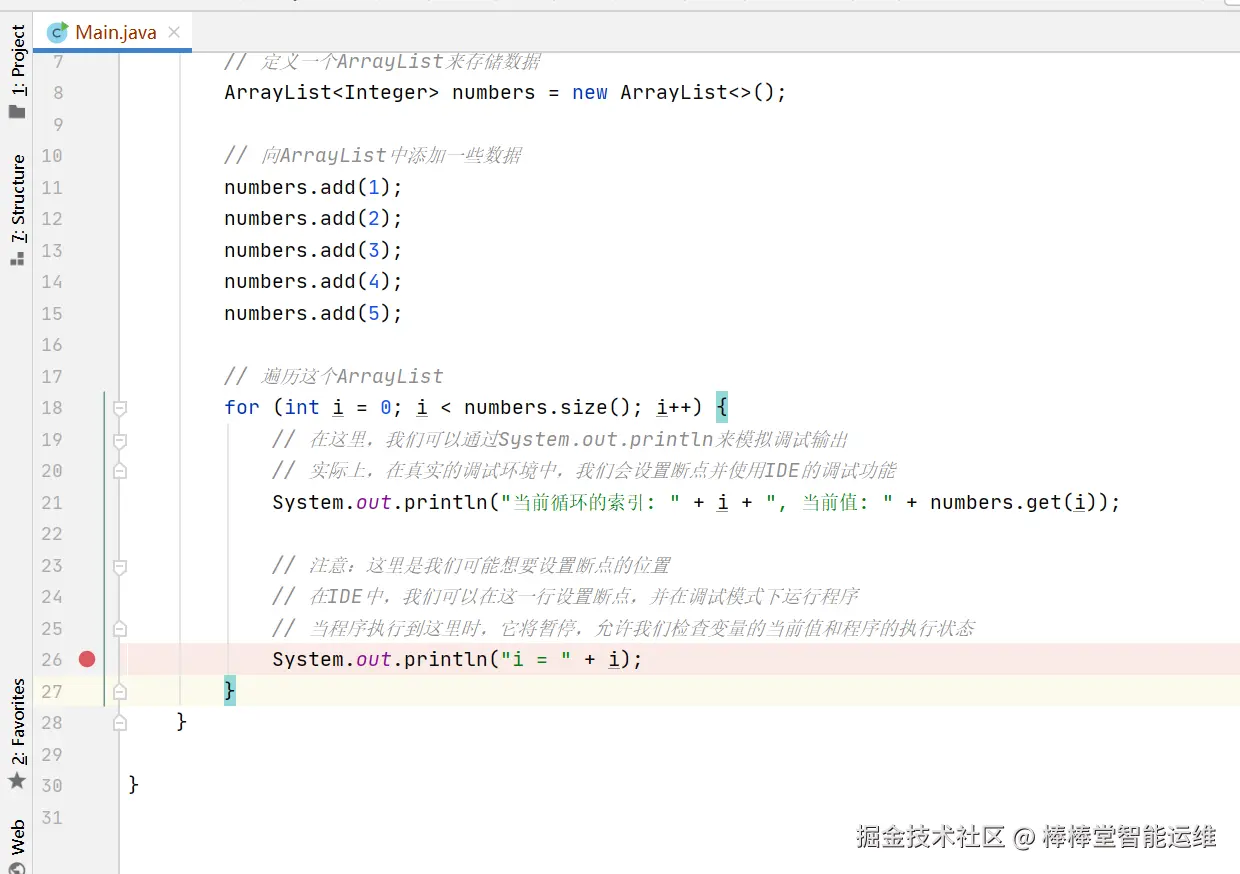The width and height of the screenshot is (1240, 874).
Task: Collapse the comment block at line 23
Action: click(x=120, y=566)
